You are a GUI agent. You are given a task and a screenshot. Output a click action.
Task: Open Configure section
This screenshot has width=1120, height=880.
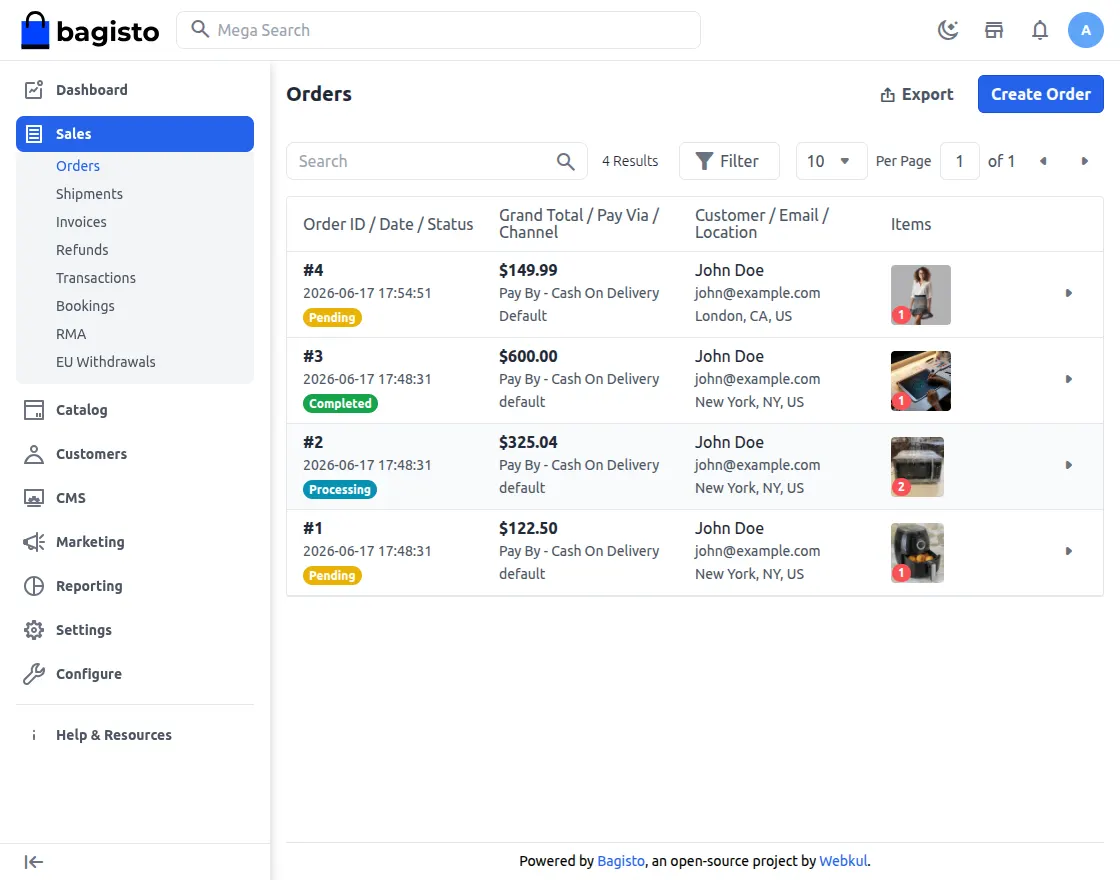pyautogui.click(x=135, y=674)
